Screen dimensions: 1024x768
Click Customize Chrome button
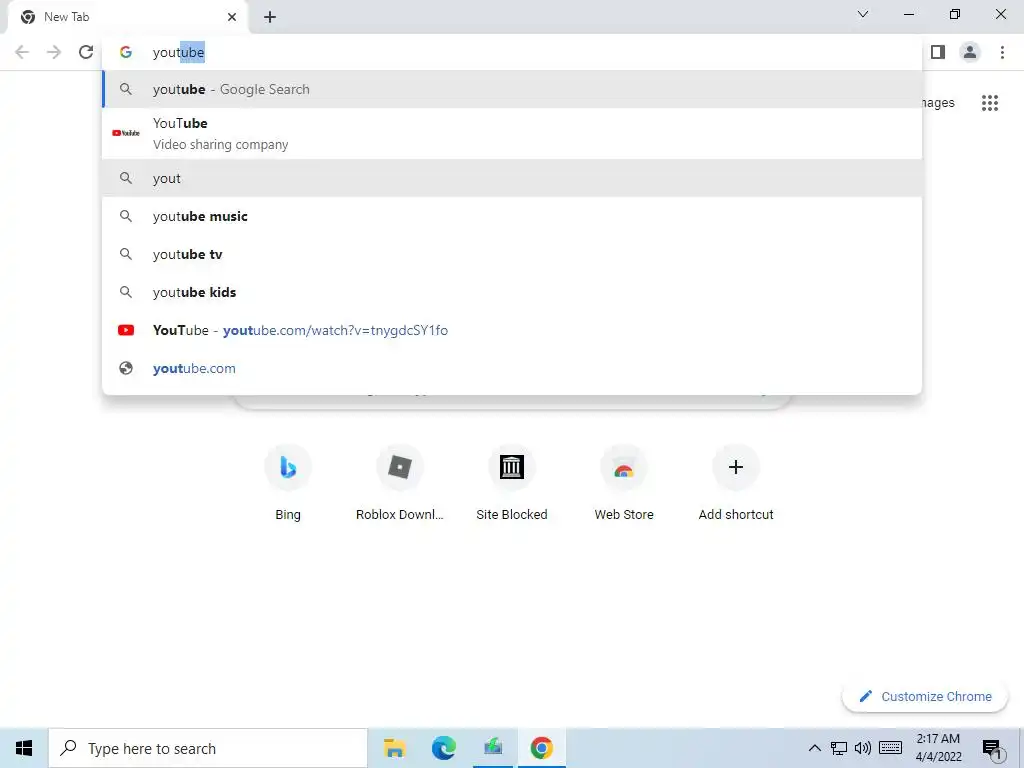(x=925, y=697)
